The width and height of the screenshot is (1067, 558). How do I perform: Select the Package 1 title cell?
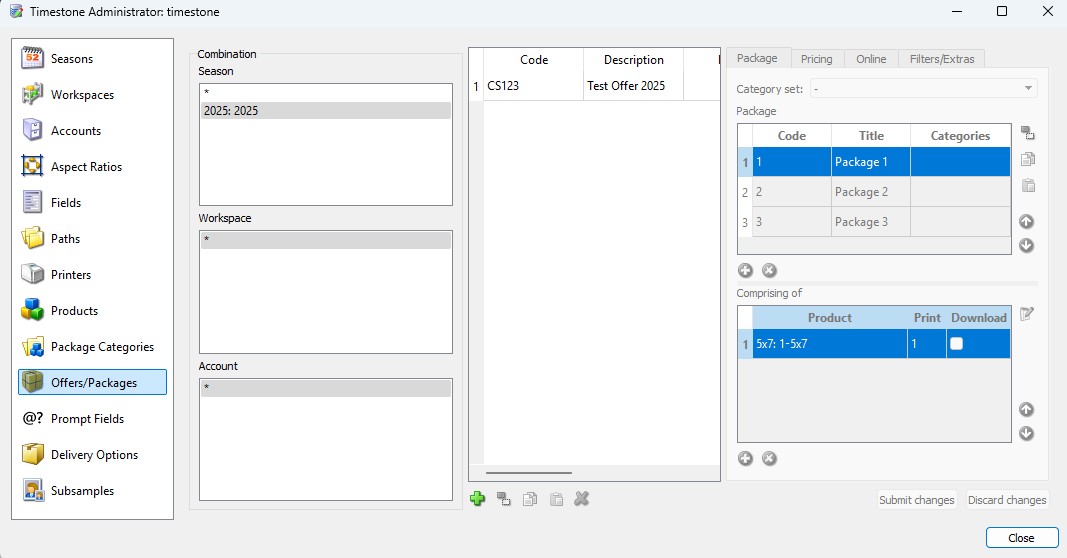click(870, 162)
